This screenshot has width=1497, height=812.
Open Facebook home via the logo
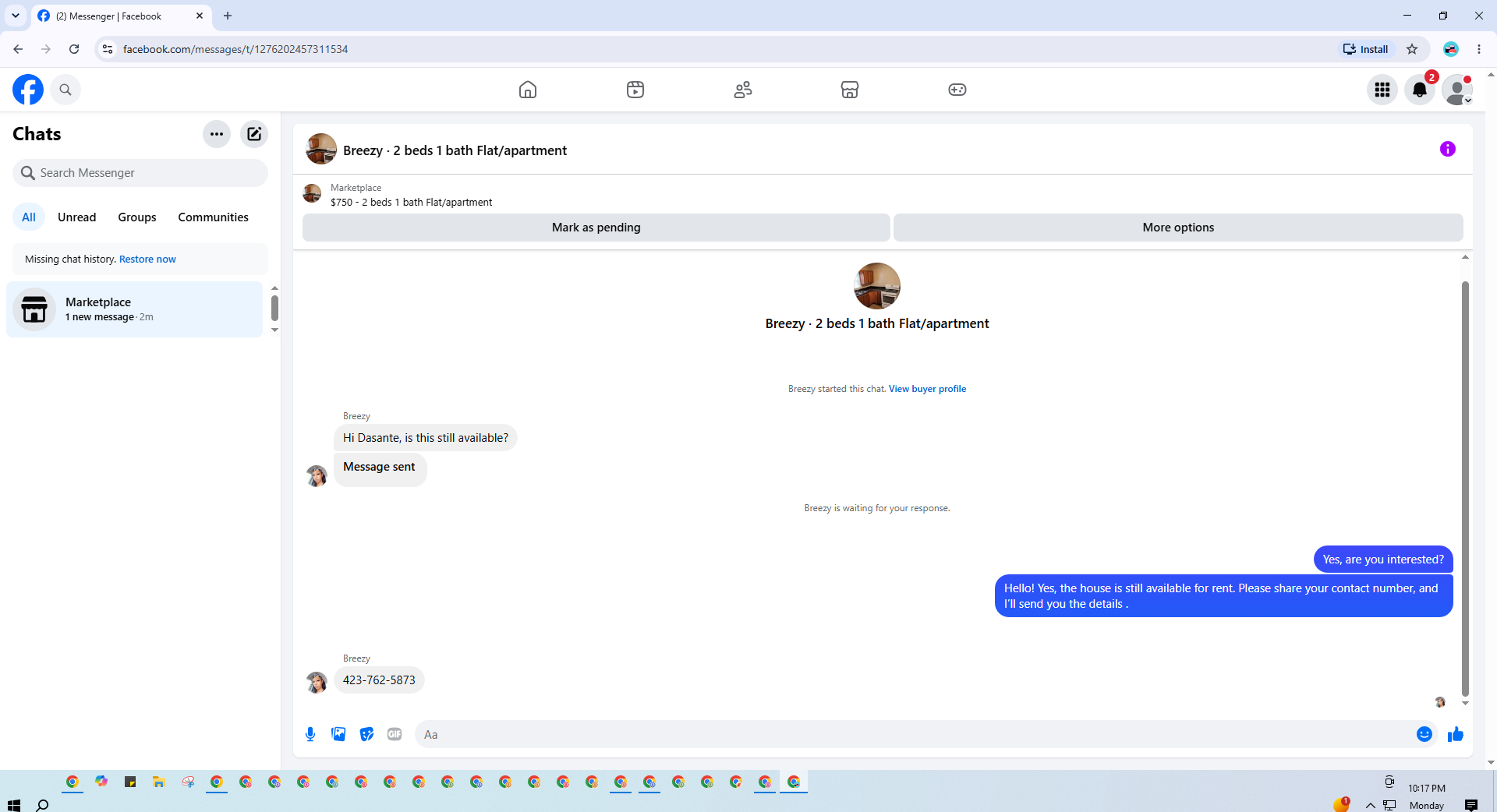tap(28, 90)
